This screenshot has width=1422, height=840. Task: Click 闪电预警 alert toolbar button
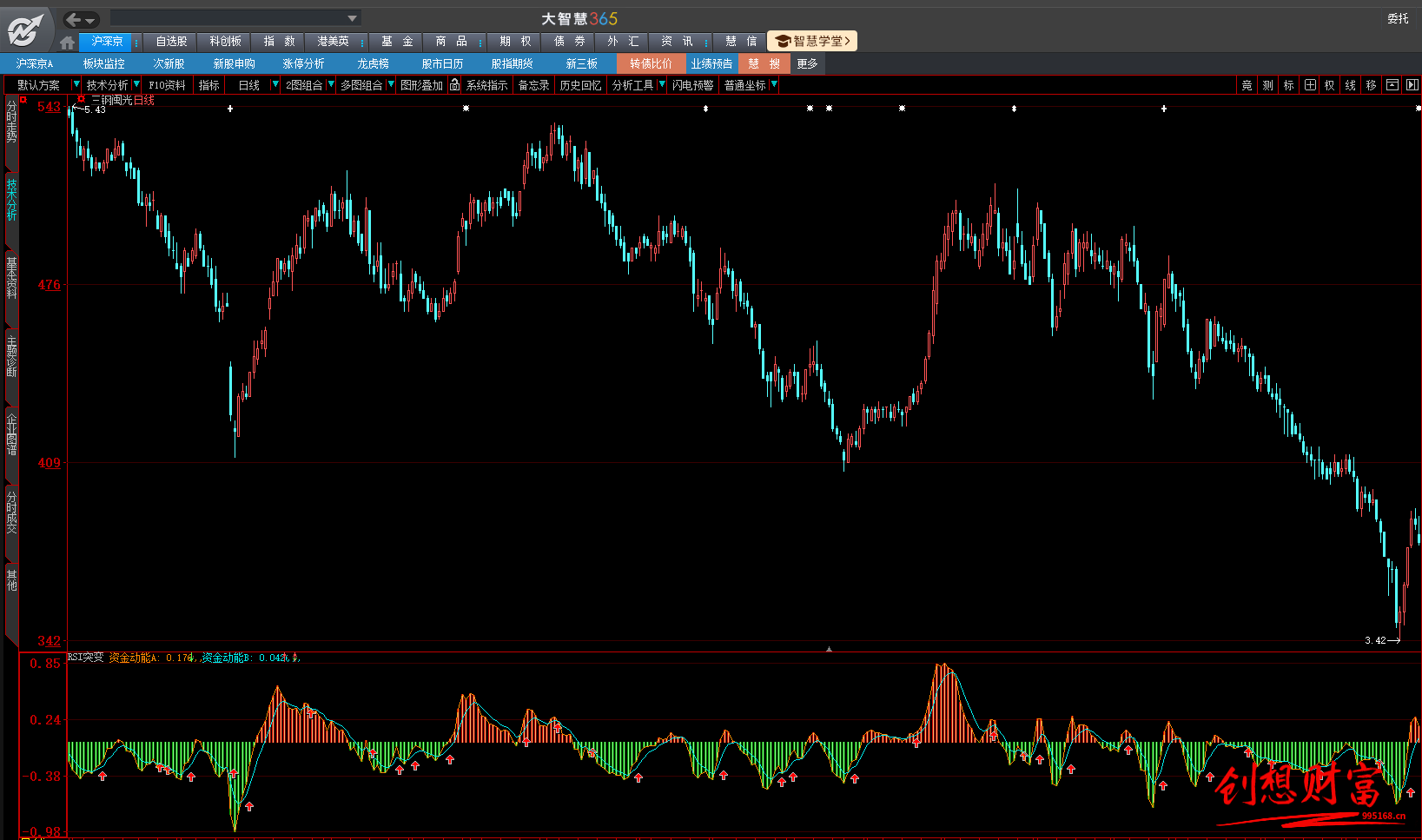[693, 85]
